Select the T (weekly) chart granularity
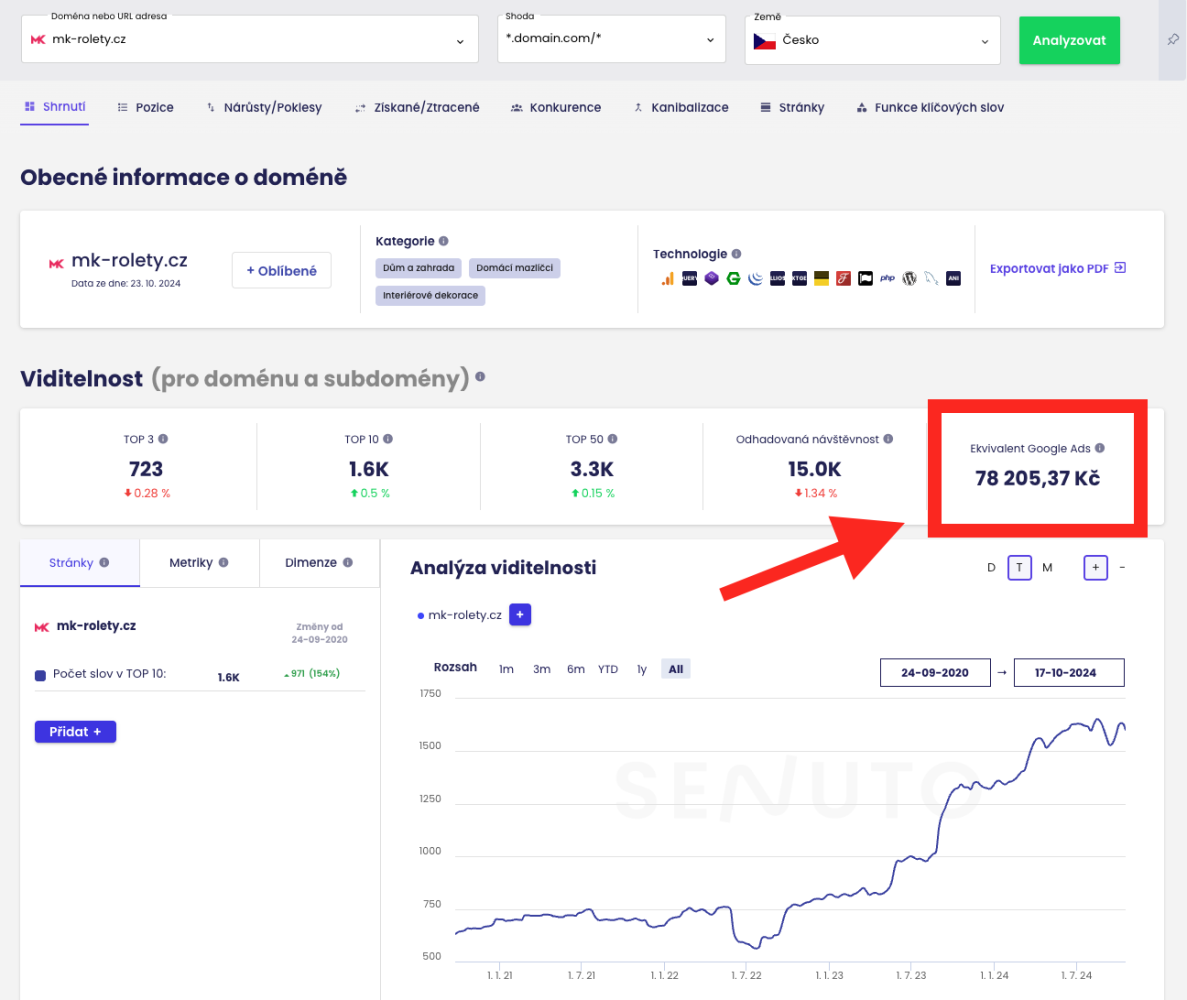 pyautogui.click(x=1019, y=568)
